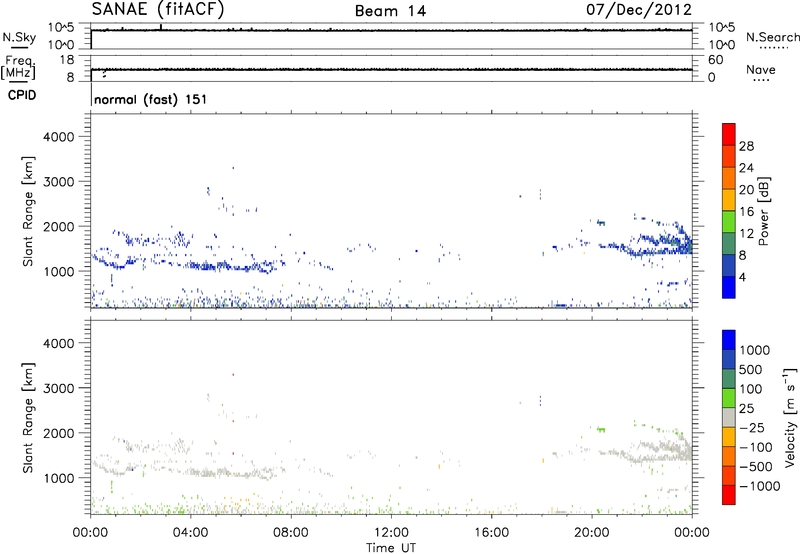Image resolution: width=800 pixels, height=554 pixels.
Task: Click the 18 tick on Freq axis
Action: [67, 60]
